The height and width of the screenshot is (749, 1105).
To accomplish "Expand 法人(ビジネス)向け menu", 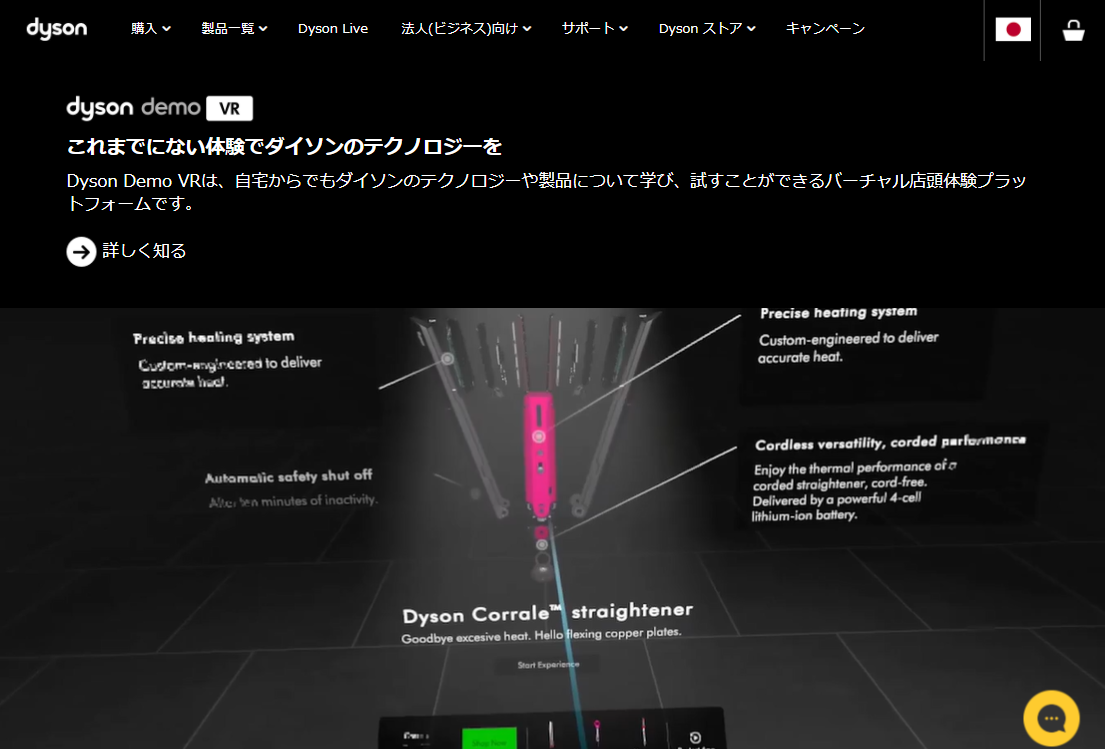I will [x=466, y=29].
